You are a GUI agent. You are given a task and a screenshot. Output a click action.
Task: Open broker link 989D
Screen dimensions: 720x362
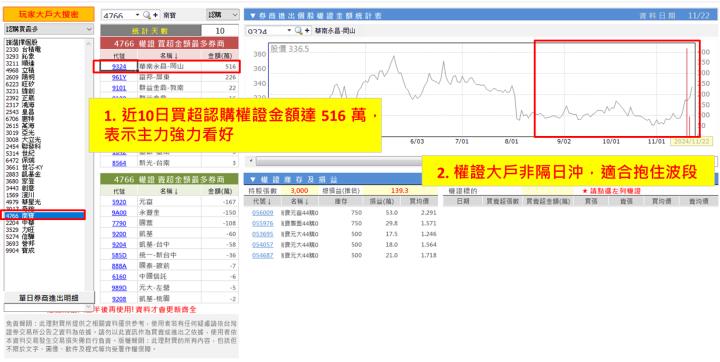click(119, 288)
